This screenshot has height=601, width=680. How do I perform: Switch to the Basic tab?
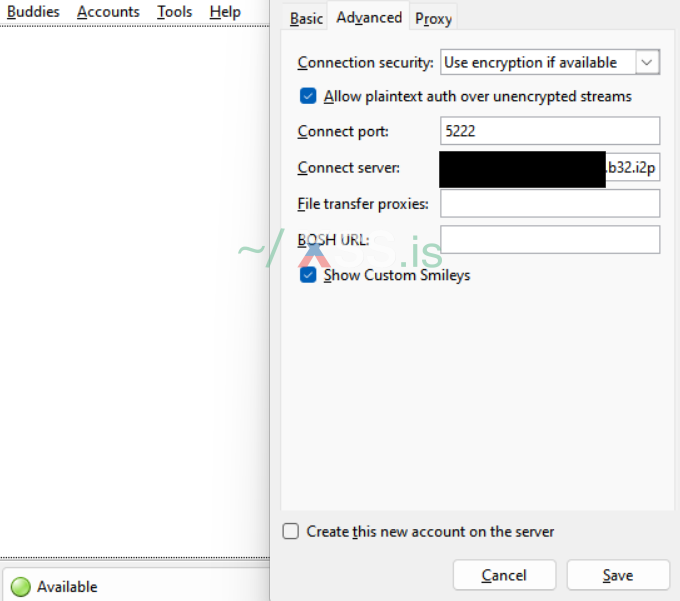click(x=306, y=18)
